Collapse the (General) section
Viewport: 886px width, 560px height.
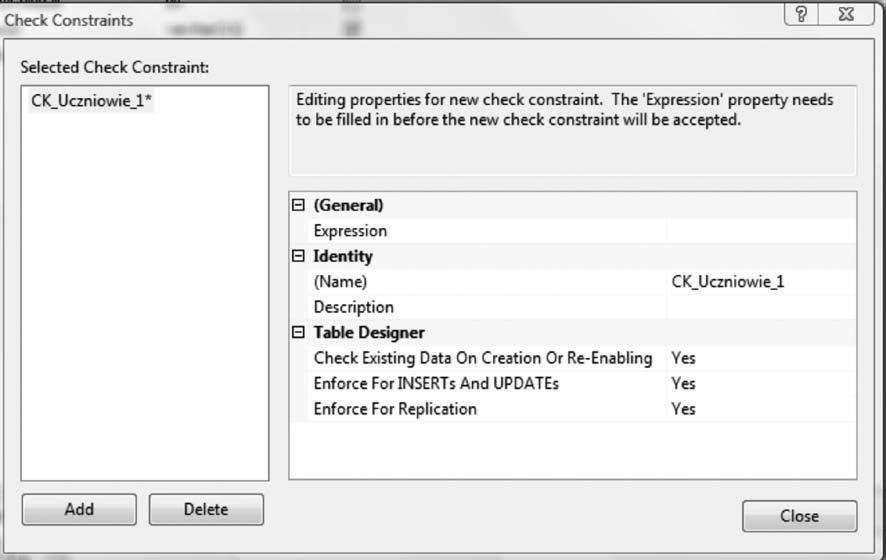(298, 205)
